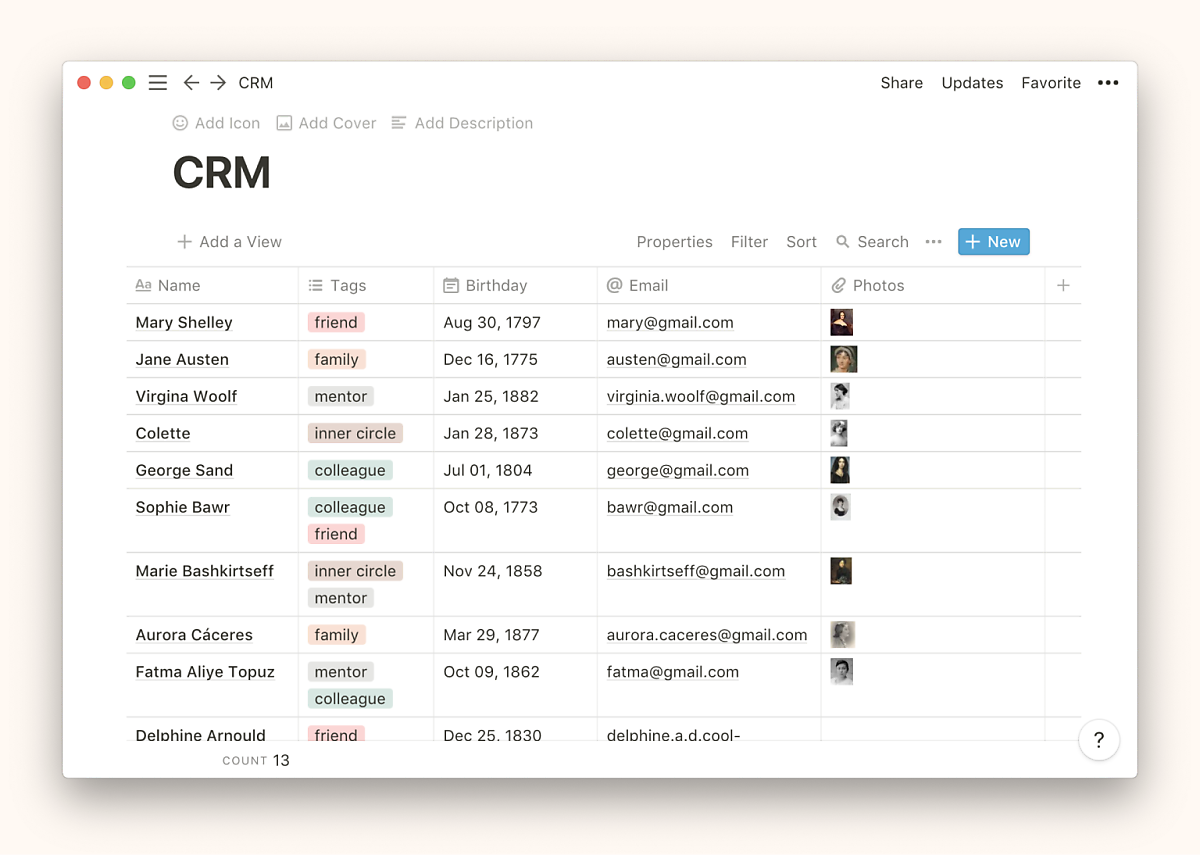This screenshot has height=855, width=1200.
Task: Open the three-dot page options menu
Action: pyautogui.click(x=1108, y=83)
